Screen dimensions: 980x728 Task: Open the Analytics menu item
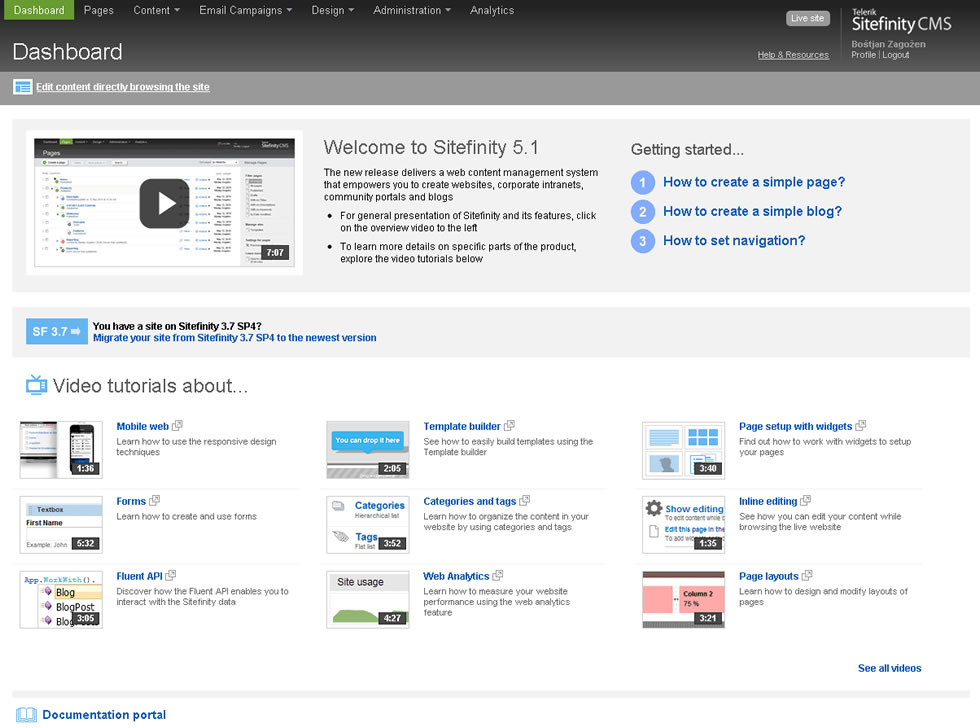(x=492, y=10)
